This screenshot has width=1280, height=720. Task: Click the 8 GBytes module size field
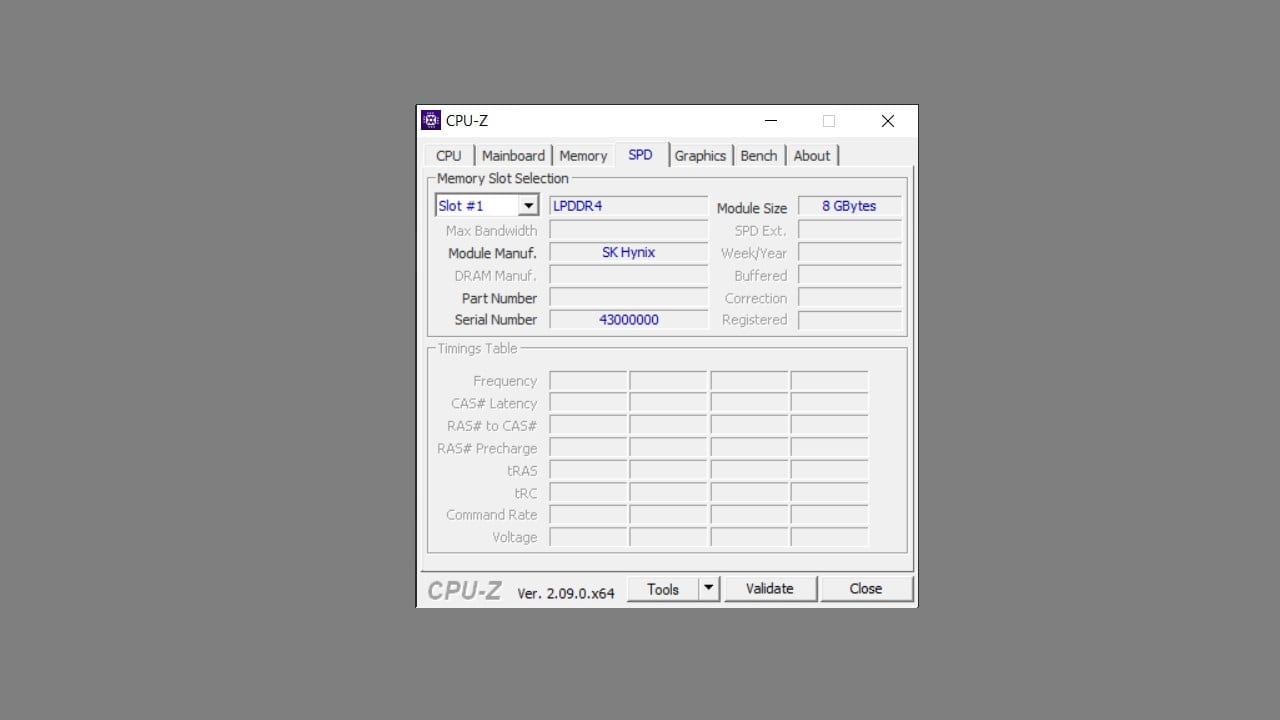849,206
